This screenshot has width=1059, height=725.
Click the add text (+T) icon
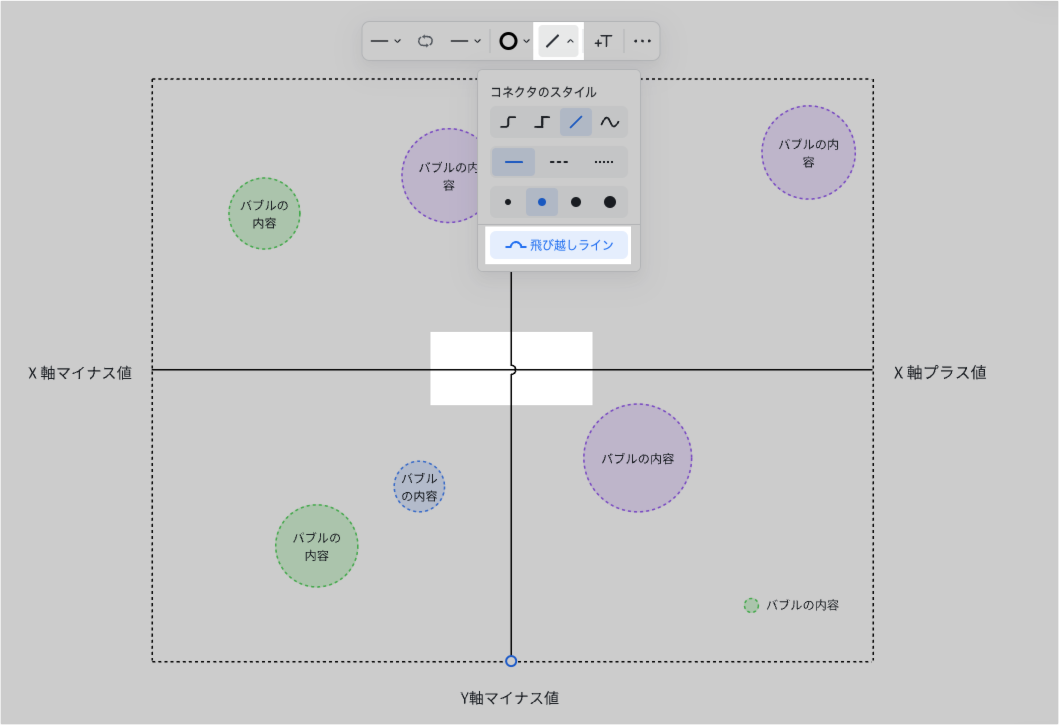pyautogui.click(x=602, y=41)
